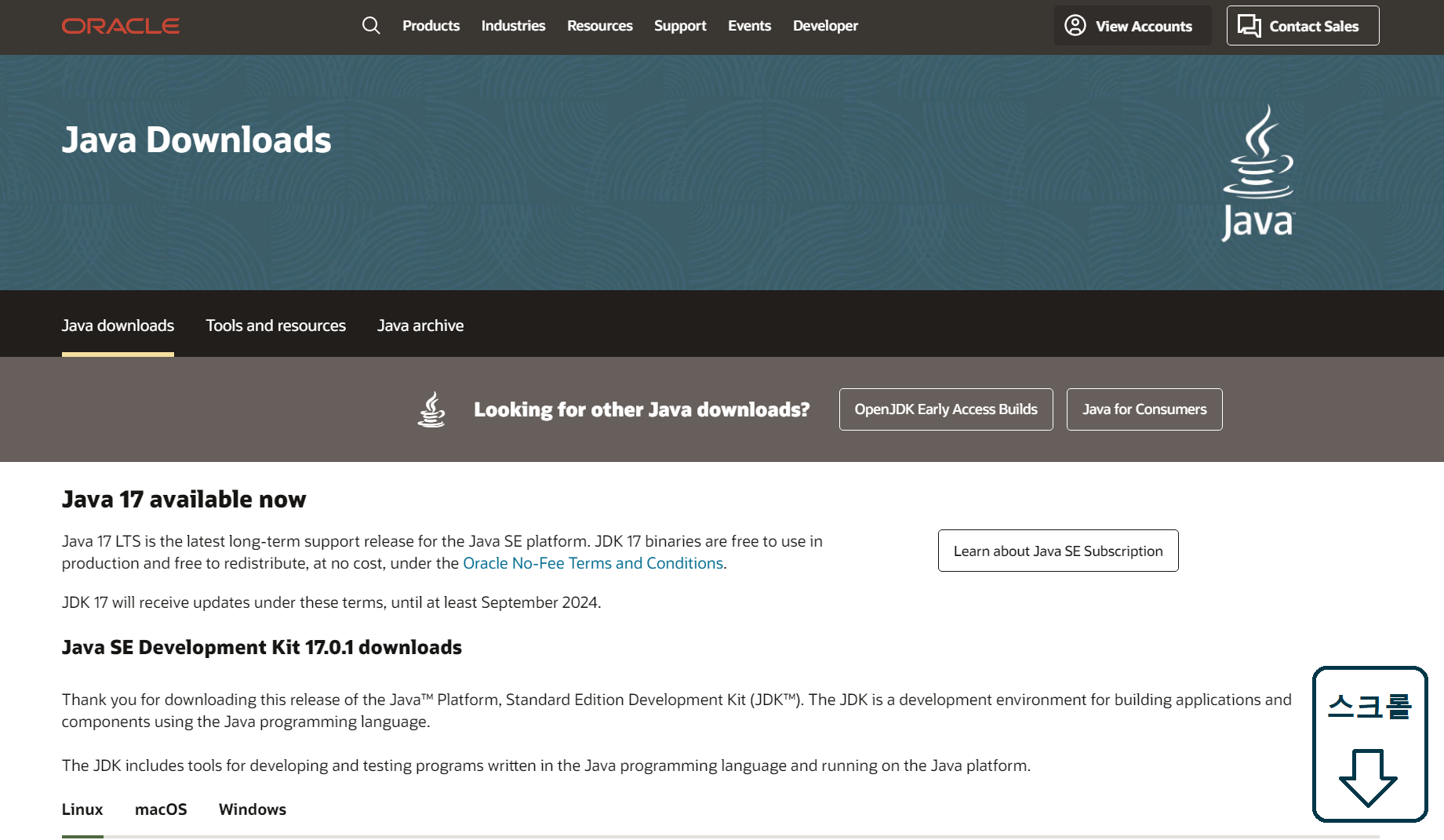Click the Java Downloads page heading
The width and height of the screenshot is (1444, 840).
coord(196,140)
